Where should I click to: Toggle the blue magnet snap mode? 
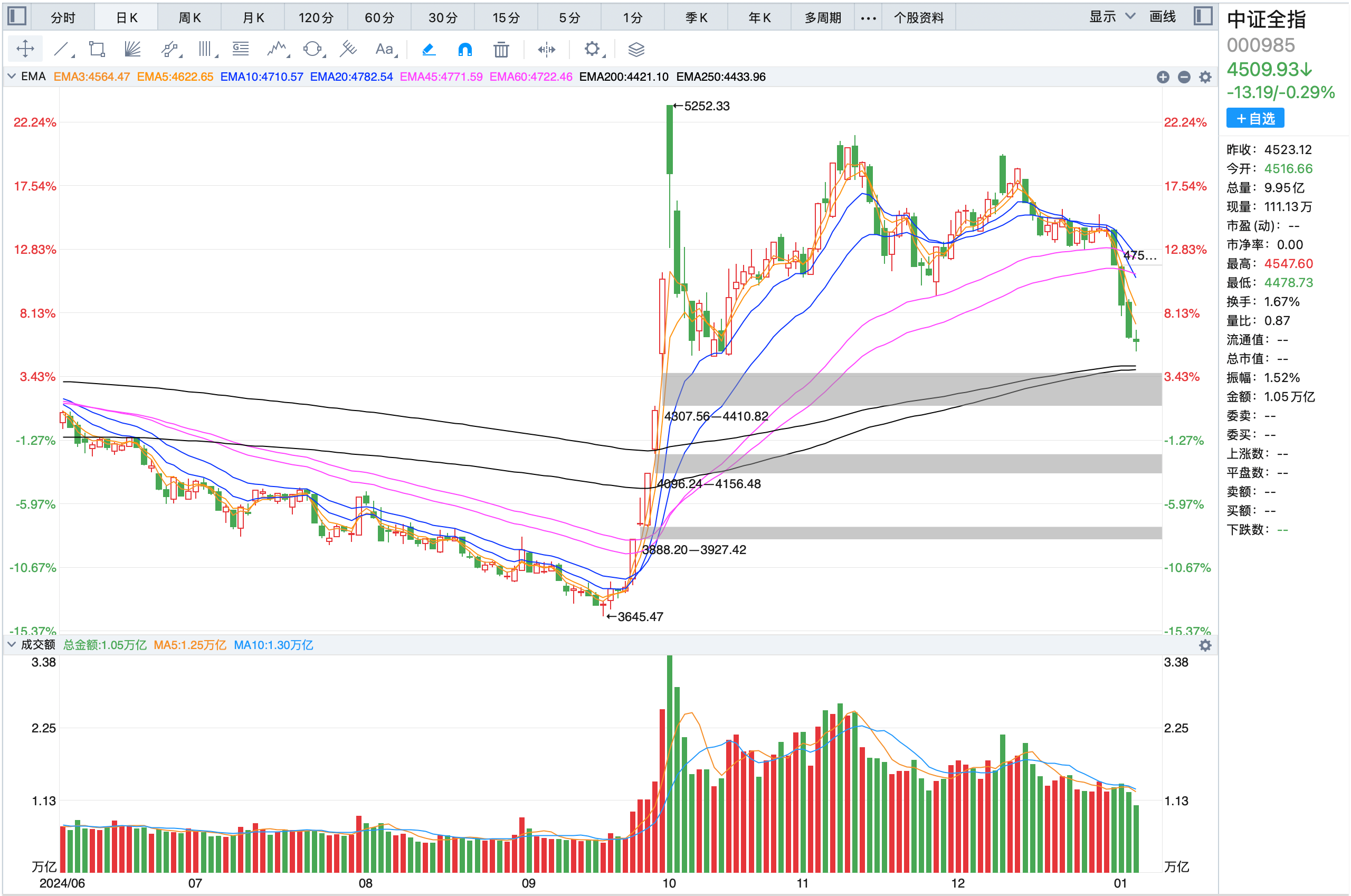pos(465,50)
